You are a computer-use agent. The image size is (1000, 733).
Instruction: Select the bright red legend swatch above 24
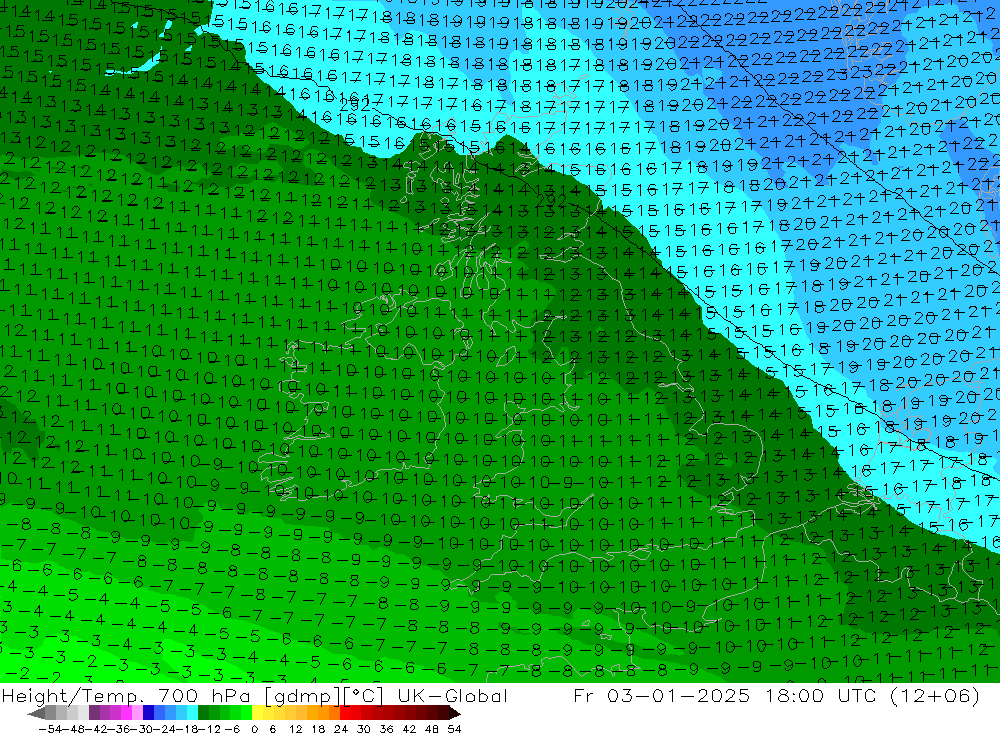345,713
